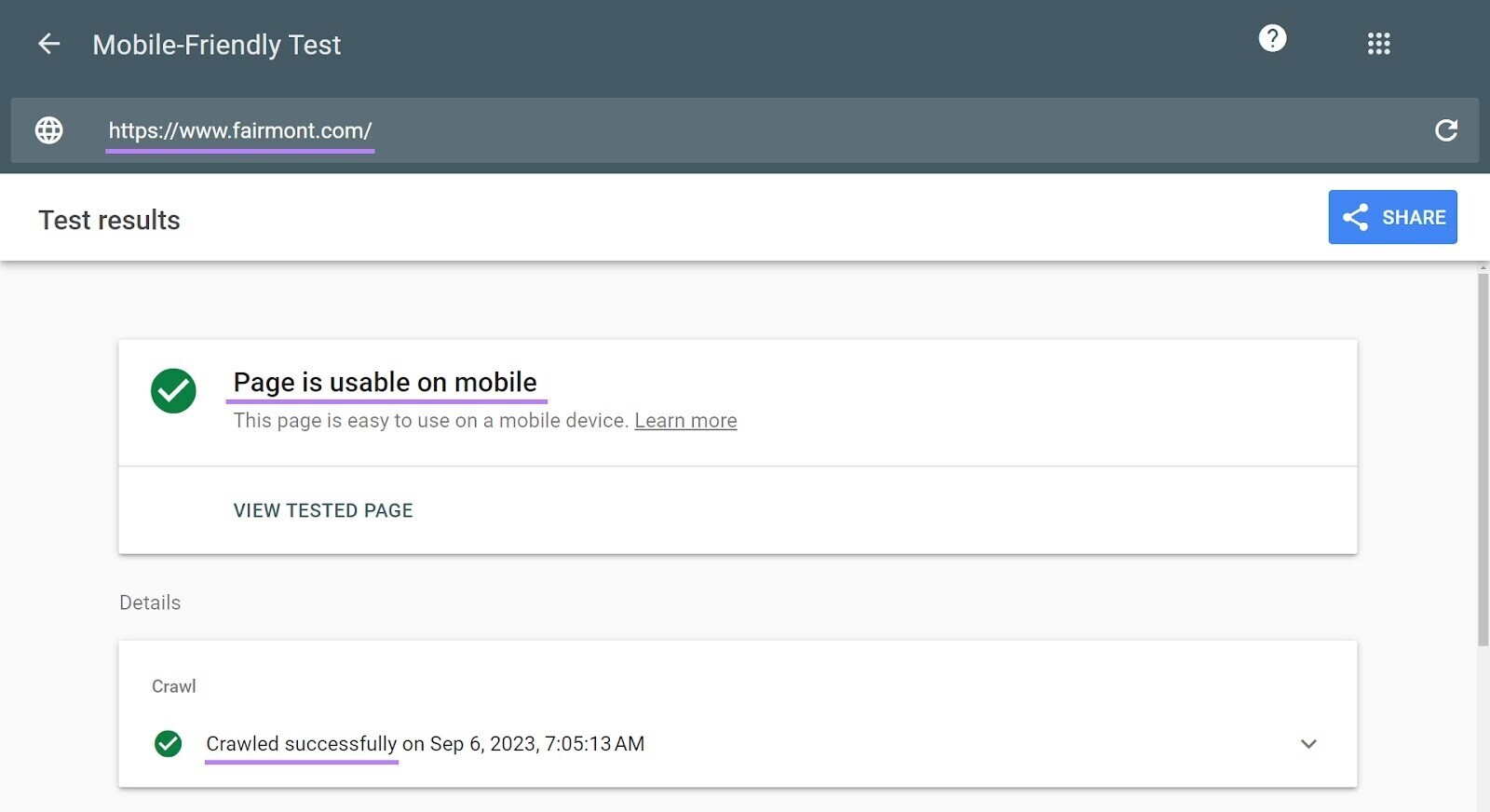Open the Learn more link
The image size is (1490, 812).
tap(685, 420)
